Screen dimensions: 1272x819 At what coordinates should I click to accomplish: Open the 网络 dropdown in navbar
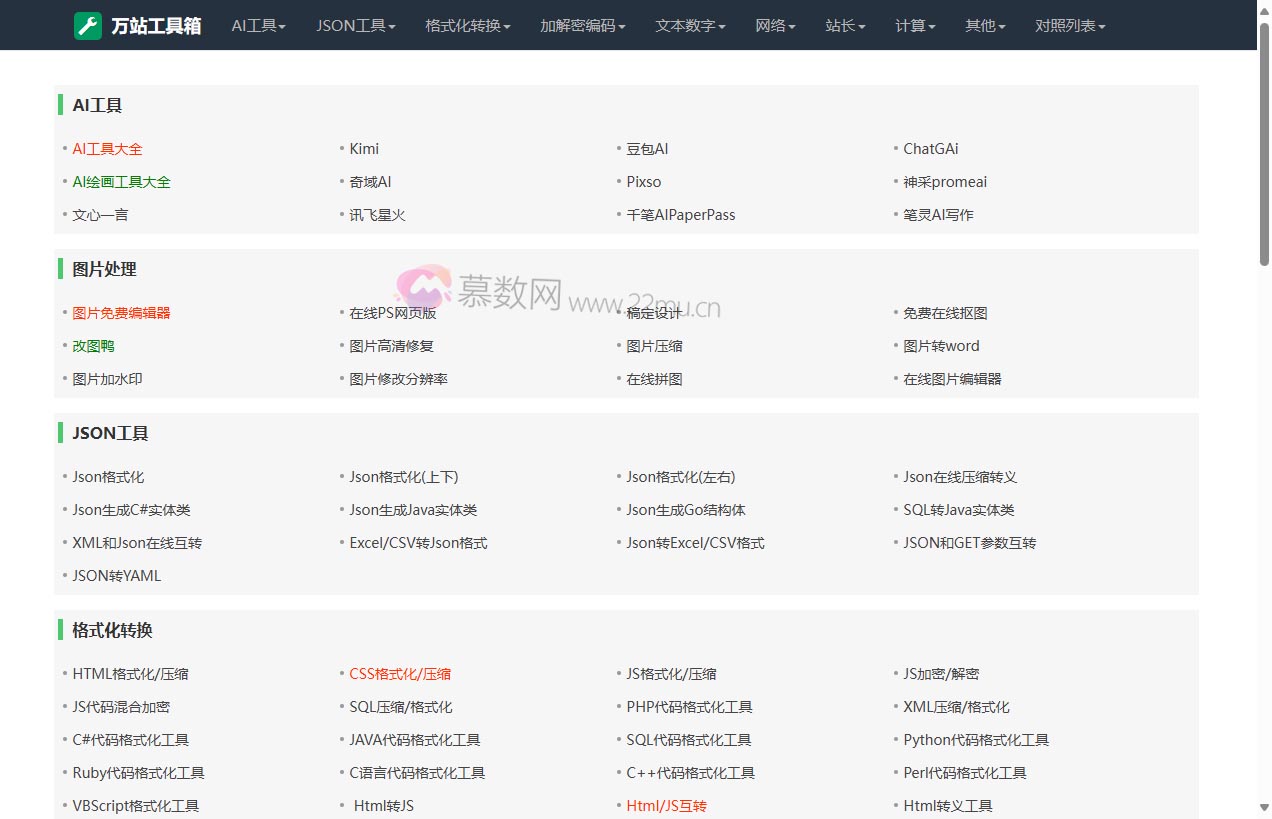(775, 25)
